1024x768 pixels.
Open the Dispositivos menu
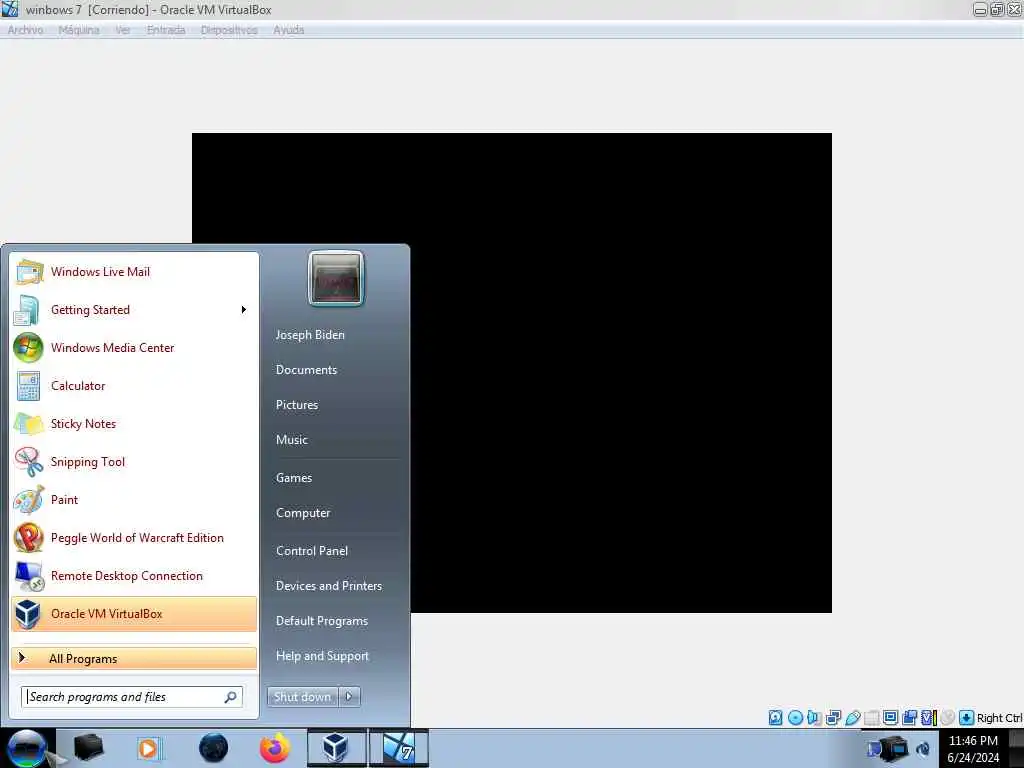[x=229, y=30]
